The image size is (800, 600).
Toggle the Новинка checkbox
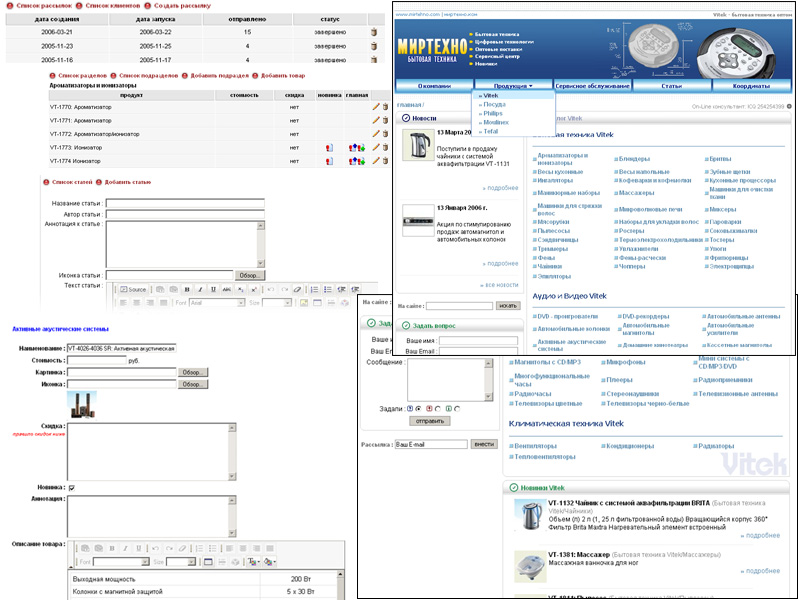click(x=71, y=487)
